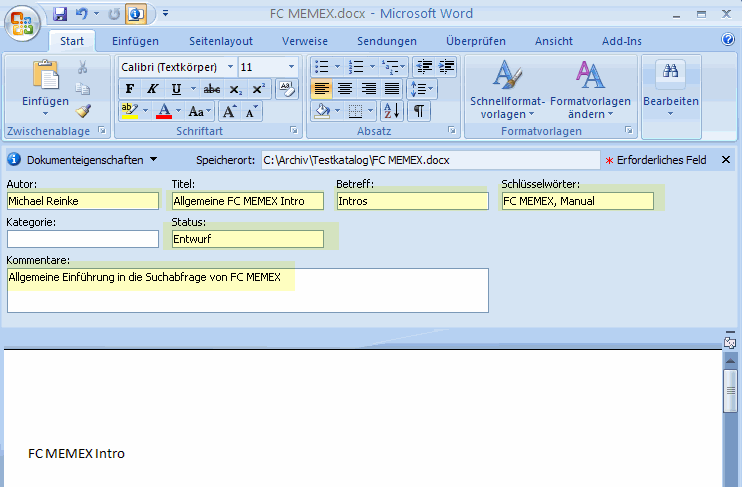Shrink the font size

click(x=251, y=111)
